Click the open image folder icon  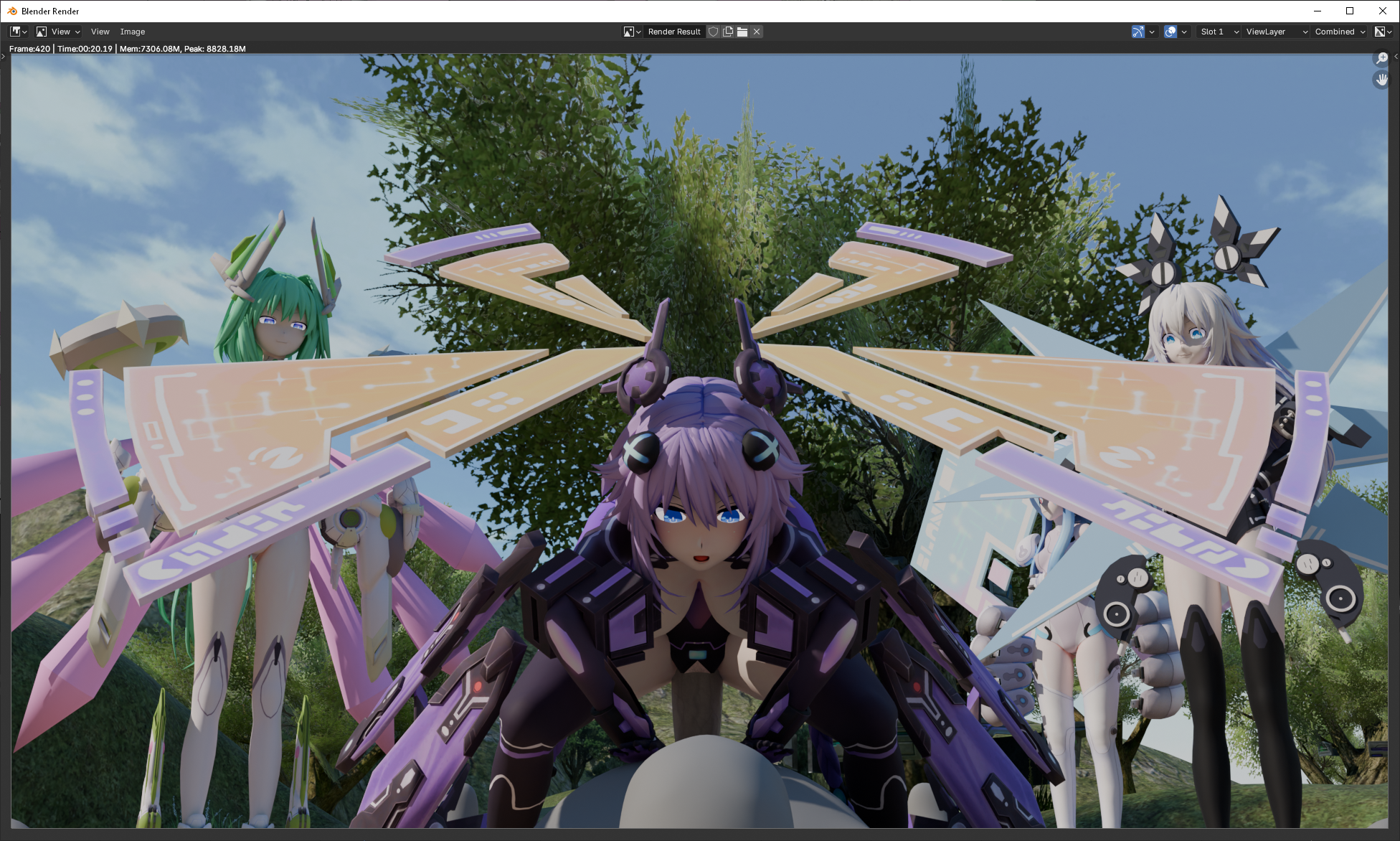pyautogui.click(x=742, y=32)
